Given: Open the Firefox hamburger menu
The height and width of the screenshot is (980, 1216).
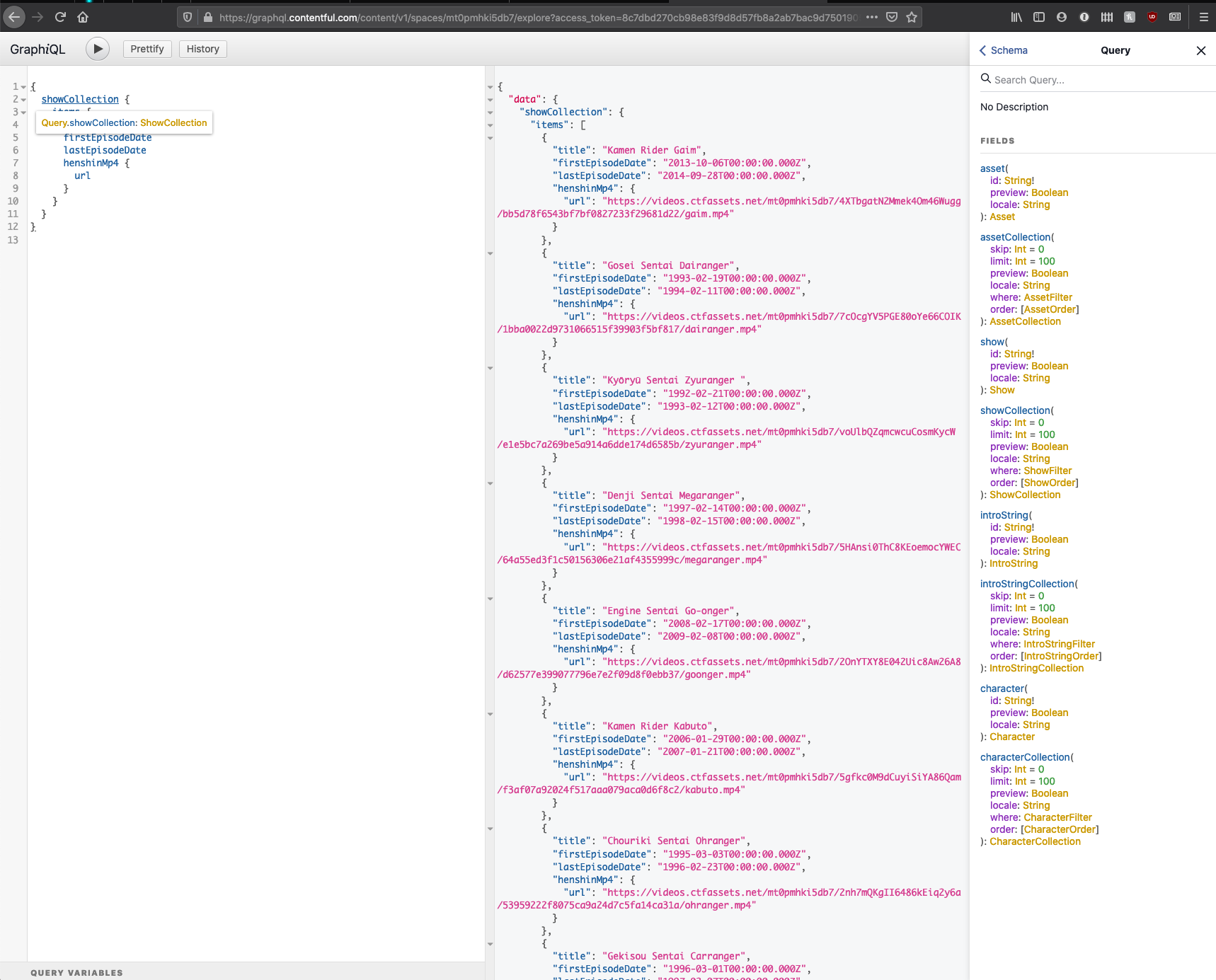Looking at the screenshot, I should pyautogui.click(x=1203, y=17).
